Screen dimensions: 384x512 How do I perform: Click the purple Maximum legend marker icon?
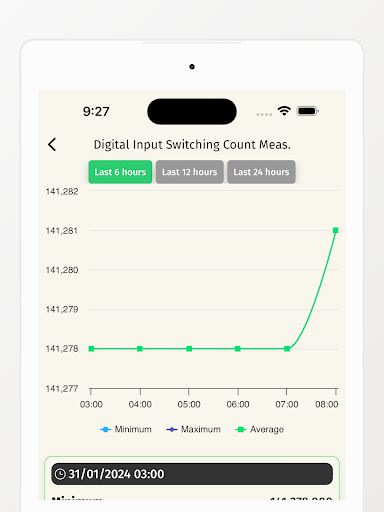[x=172, y=430]
